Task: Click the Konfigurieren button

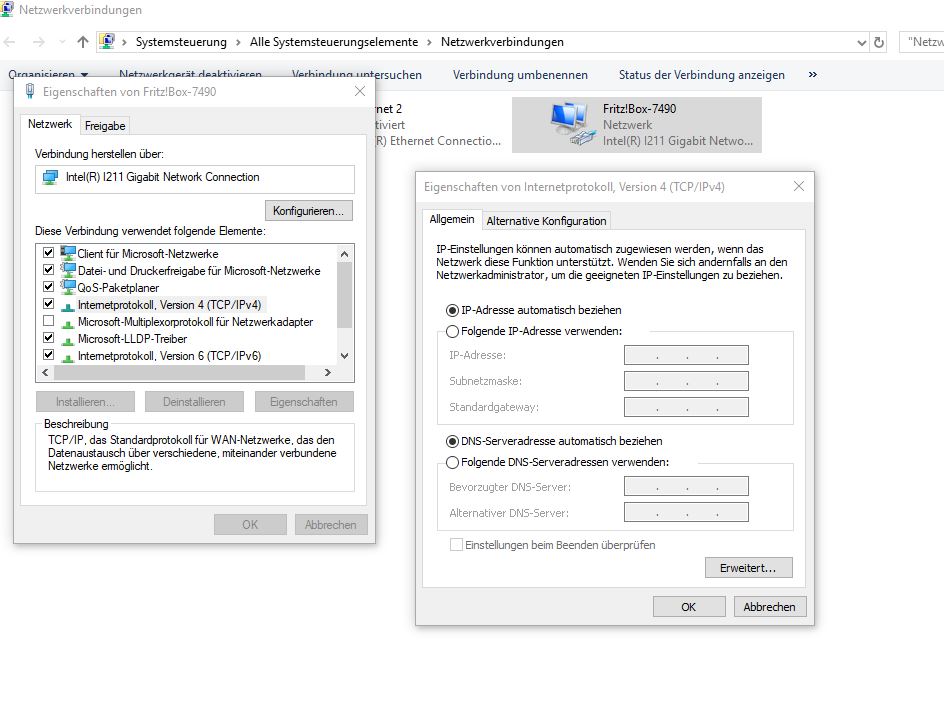Action: click(309, 211)
